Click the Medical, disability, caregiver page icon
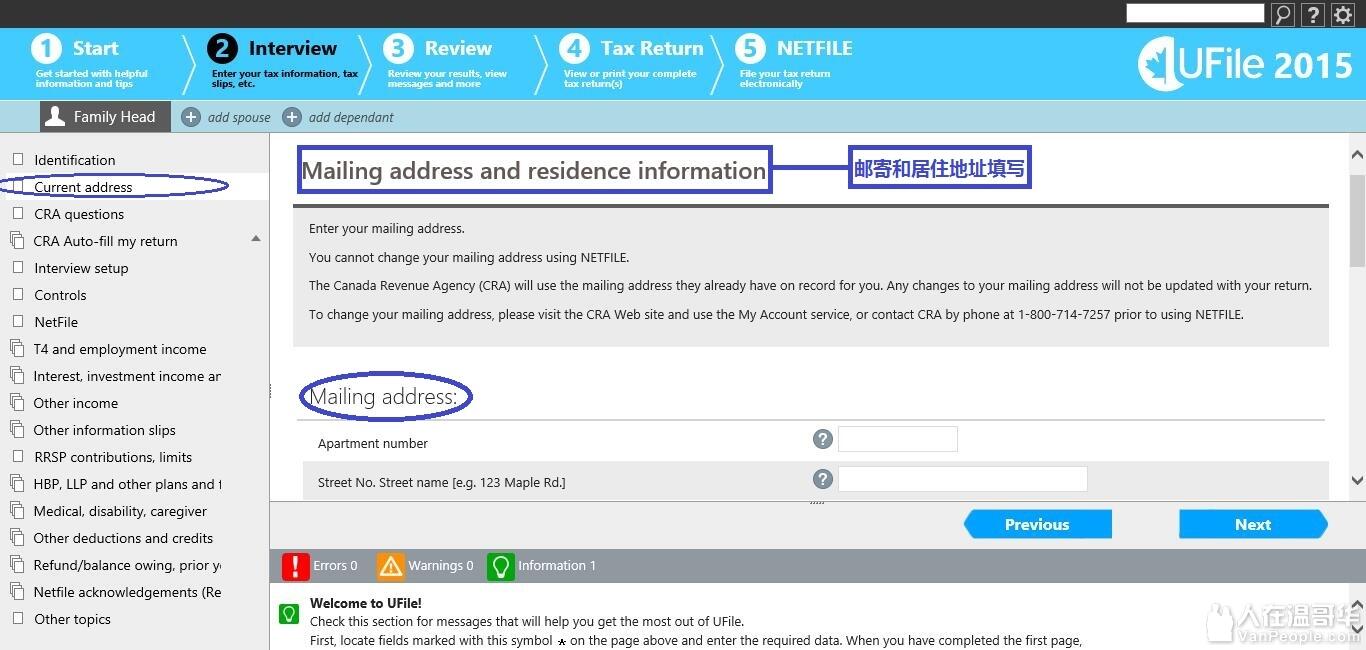Image resolution: width=1366 pixels, height=650 pixels. click(17, 511)
